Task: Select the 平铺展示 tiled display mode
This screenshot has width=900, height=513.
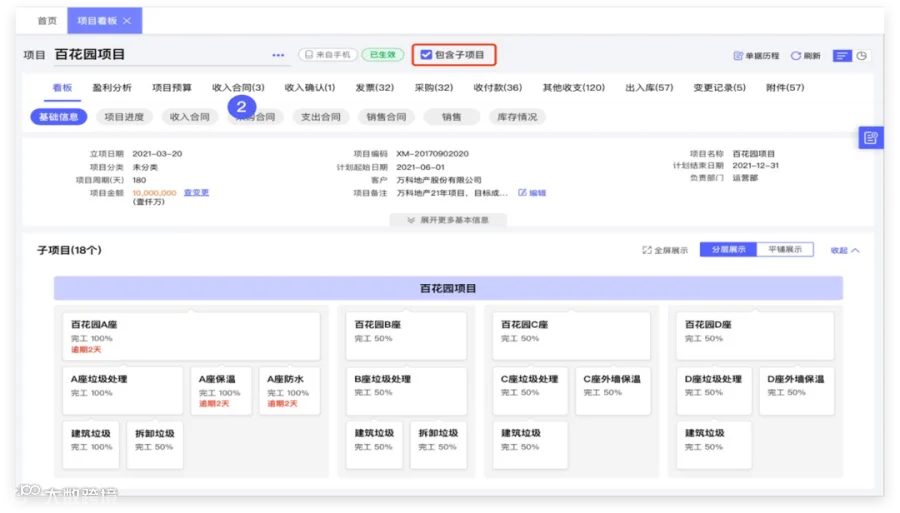Action: pyautogui.click(x=785, y=250)
